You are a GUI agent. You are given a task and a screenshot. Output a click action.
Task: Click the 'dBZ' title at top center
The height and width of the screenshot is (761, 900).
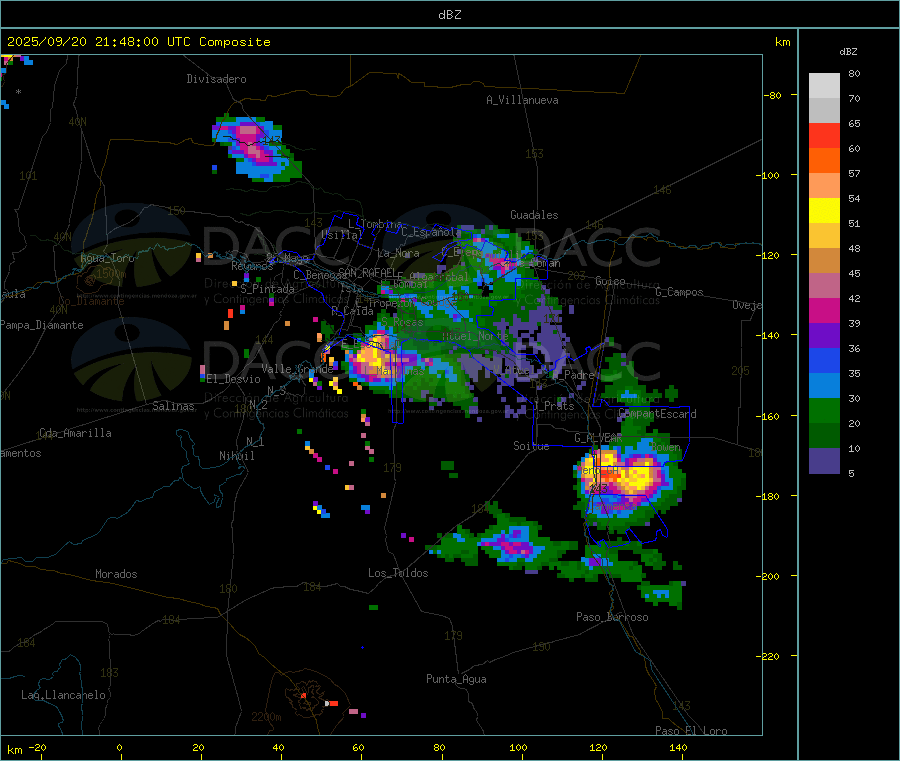coord(449,15)
